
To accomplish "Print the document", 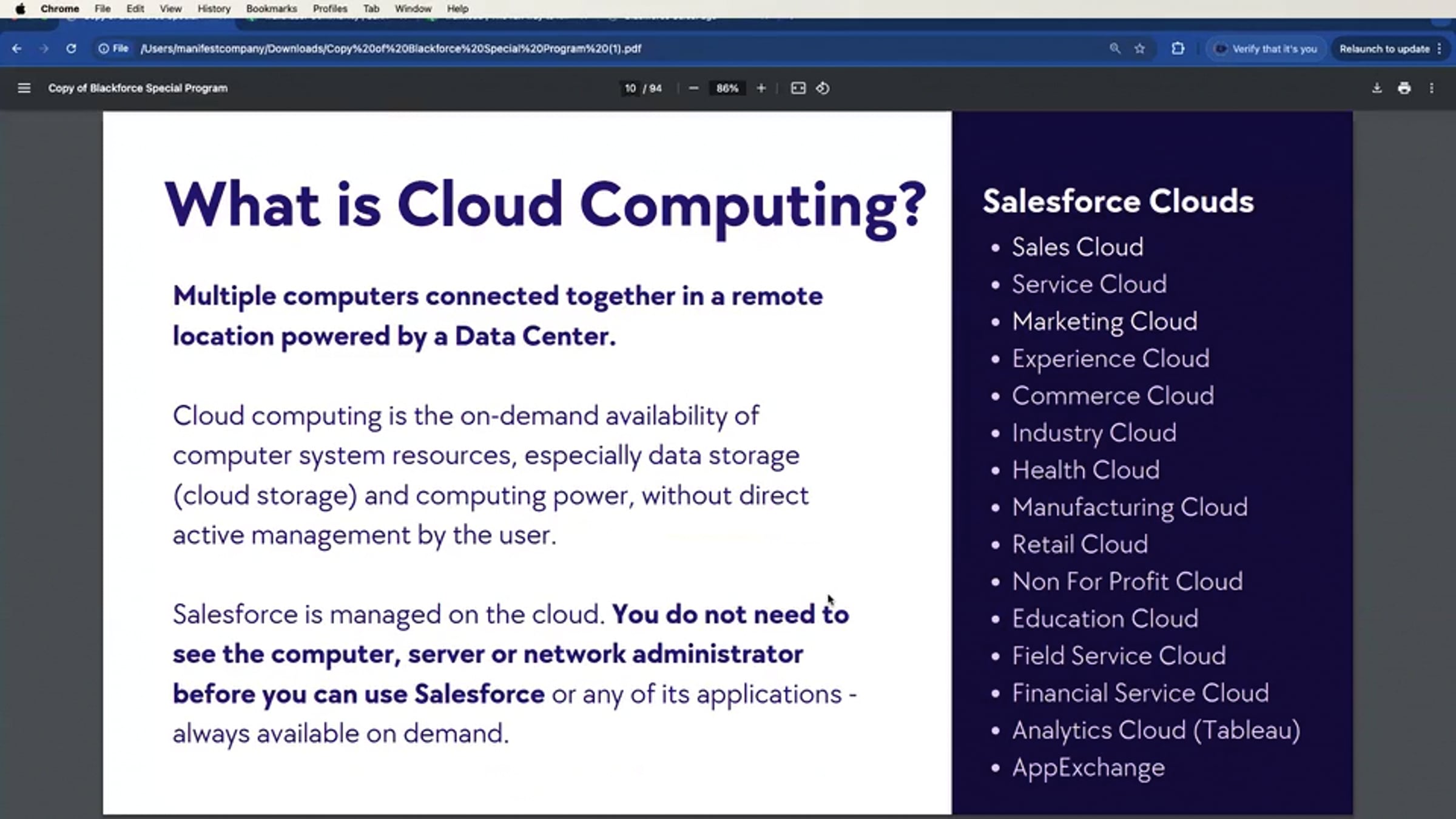I will click(x=1404, y=89).
